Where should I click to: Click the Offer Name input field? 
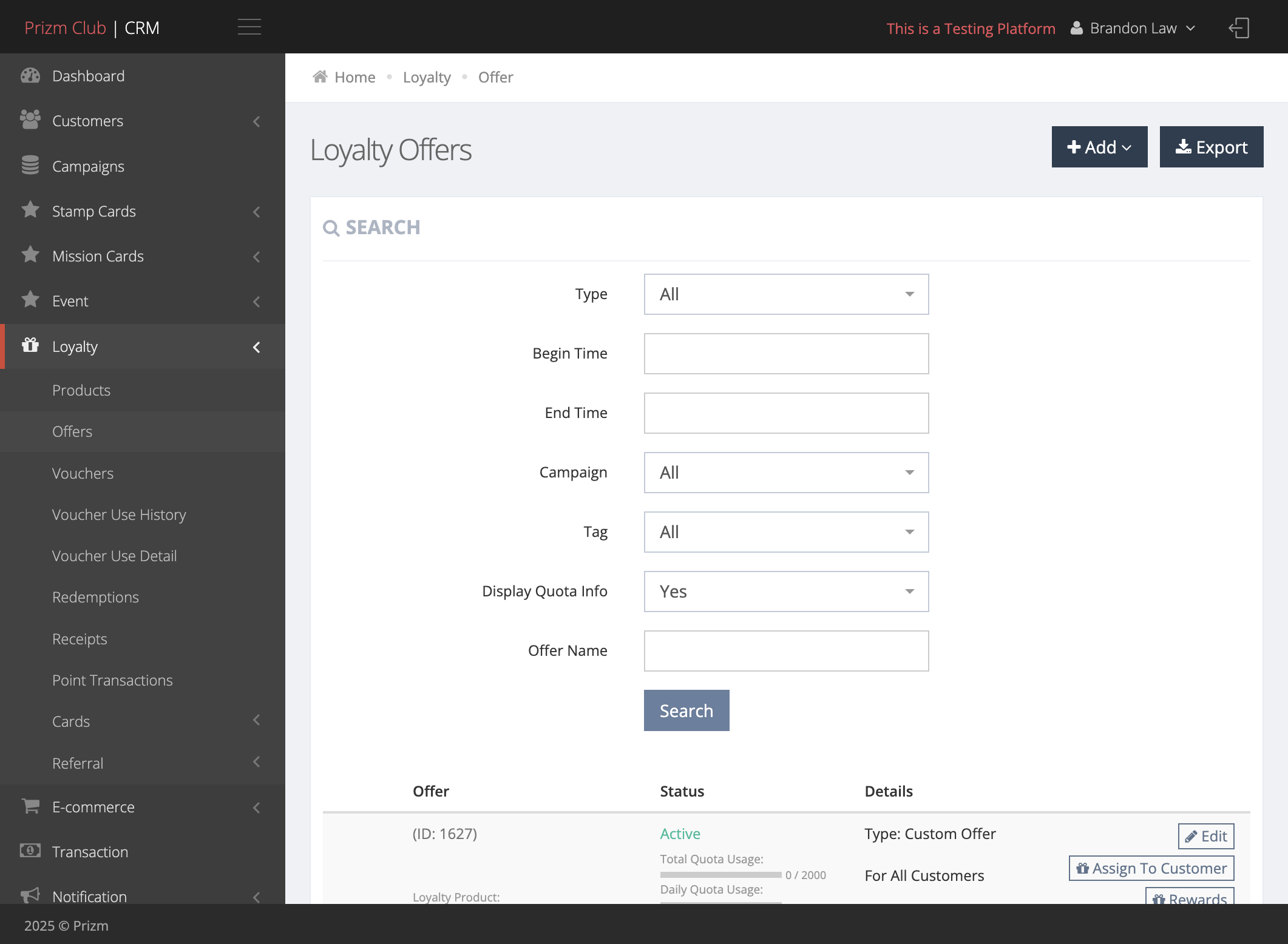click(786, 651)
